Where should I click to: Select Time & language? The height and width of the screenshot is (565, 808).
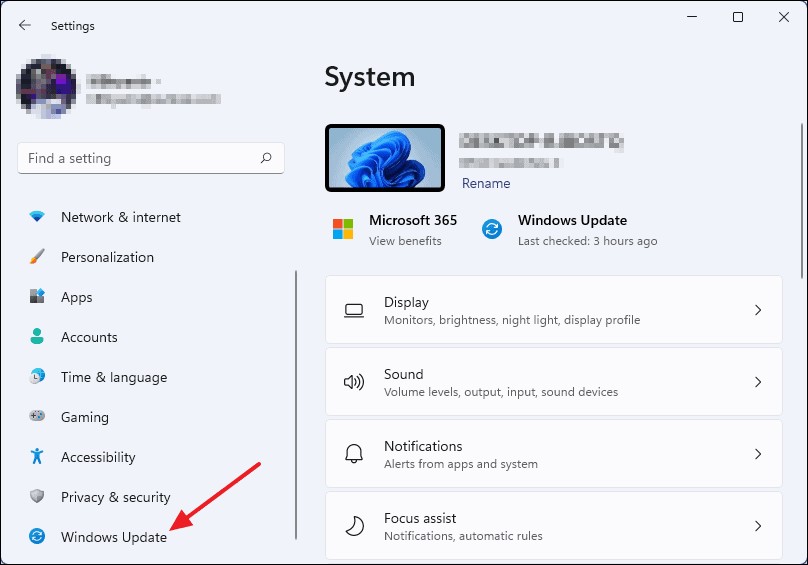114,377
